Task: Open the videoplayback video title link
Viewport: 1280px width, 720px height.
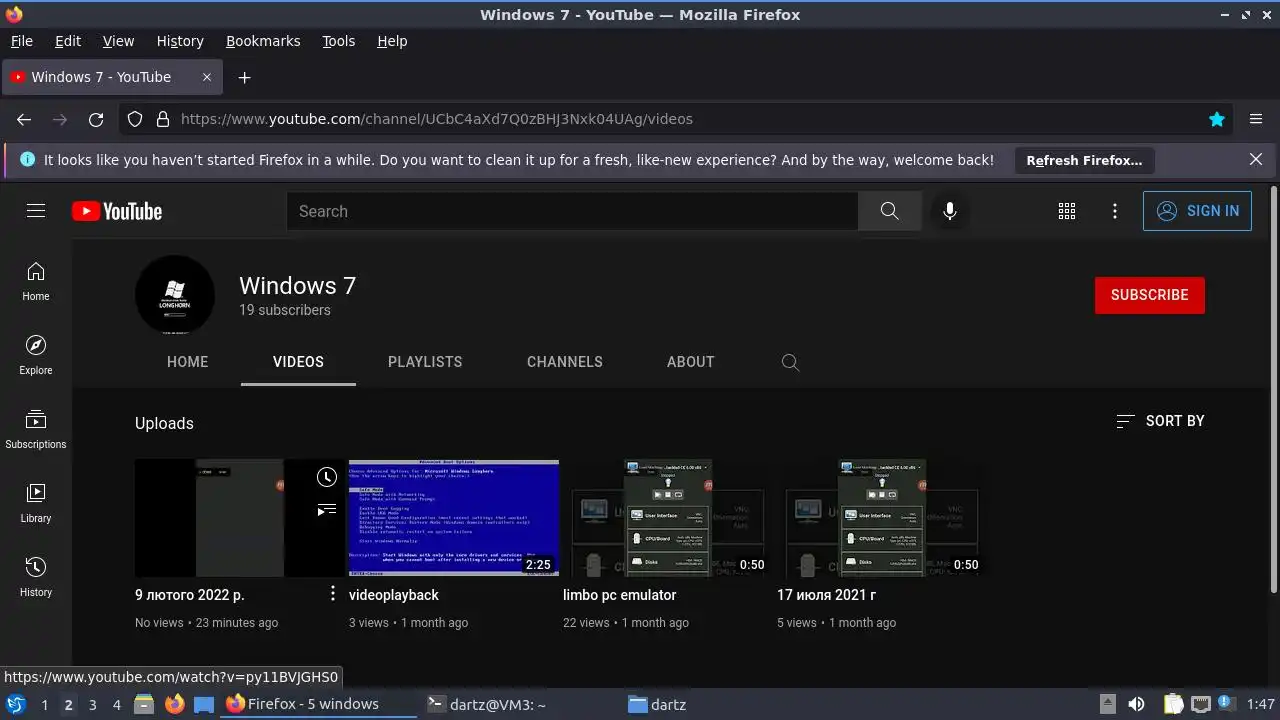Action: coord(394,595)
